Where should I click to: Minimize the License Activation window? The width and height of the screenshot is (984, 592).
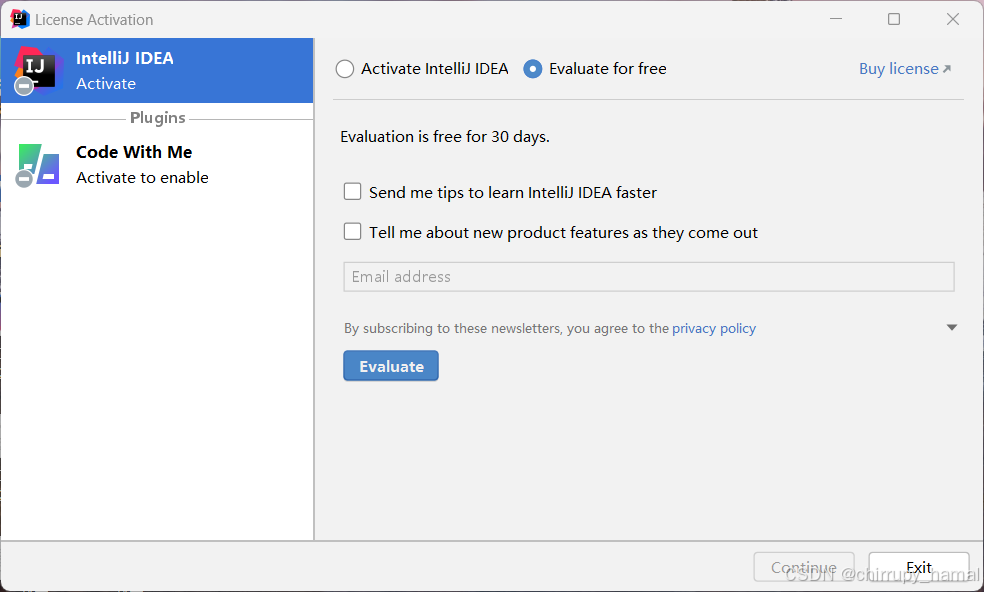click(x=836, y=19)
